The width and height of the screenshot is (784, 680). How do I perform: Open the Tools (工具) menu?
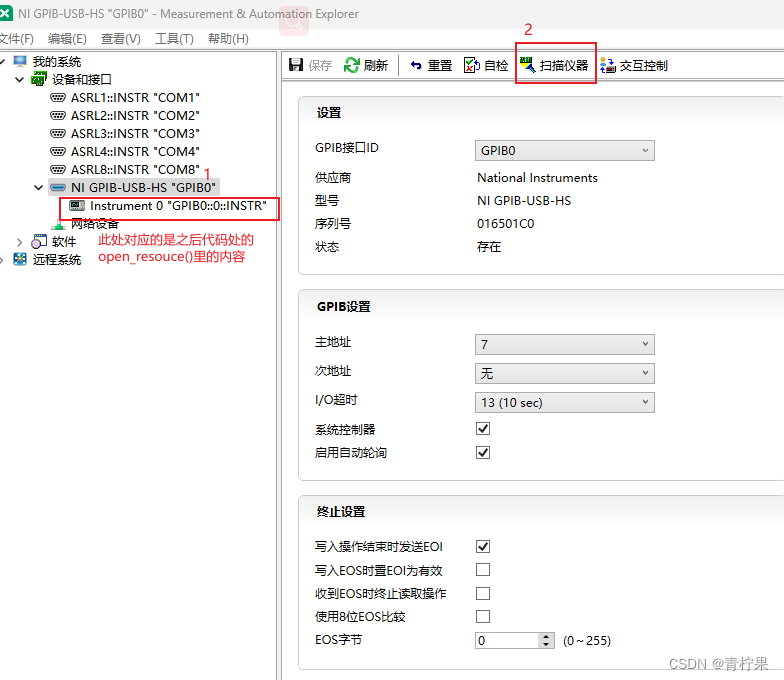[x=174, y=38]
